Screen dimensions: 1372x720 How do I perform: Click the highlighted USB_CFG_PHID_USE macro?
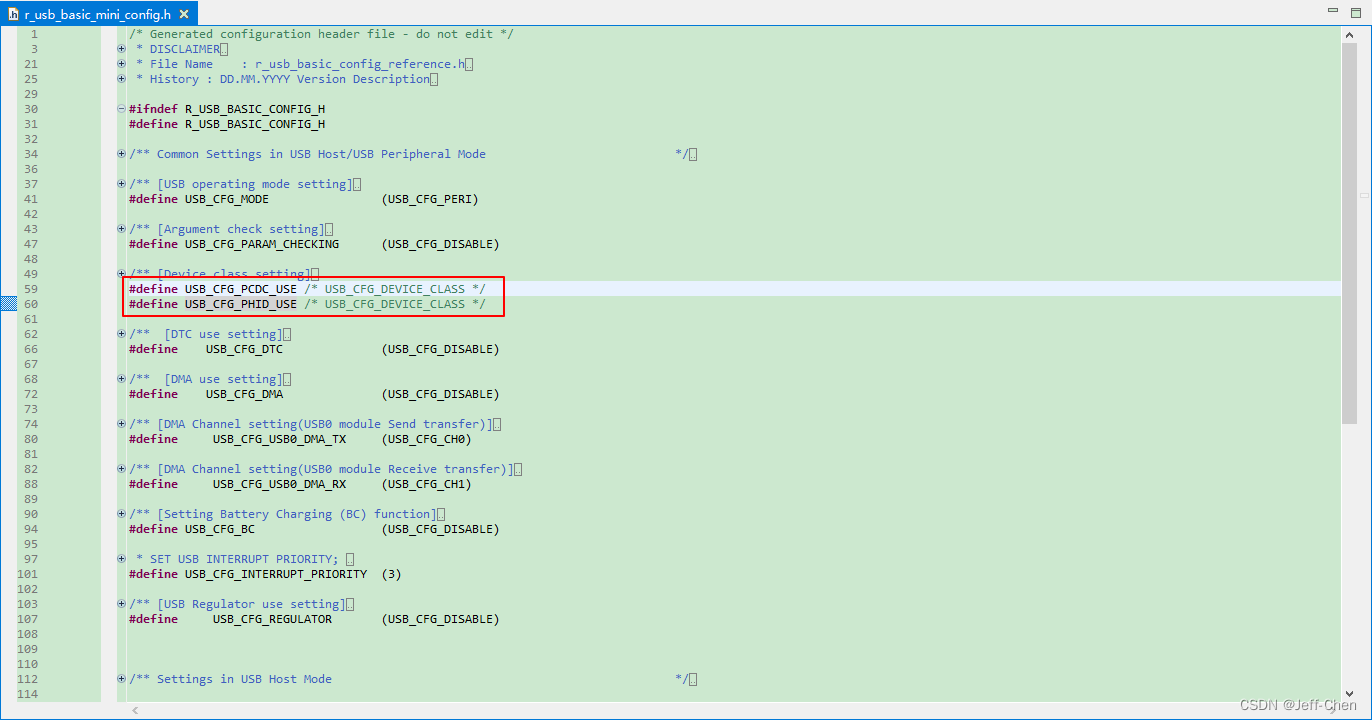click(241, 304)
